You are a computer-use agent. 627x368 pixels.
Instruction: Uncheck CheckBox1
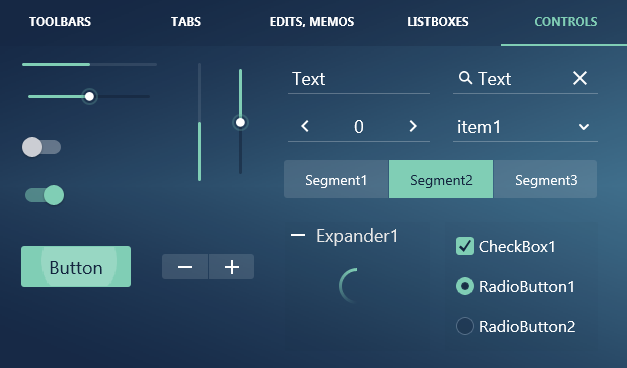pyautogui.click(x=465, y=246)
